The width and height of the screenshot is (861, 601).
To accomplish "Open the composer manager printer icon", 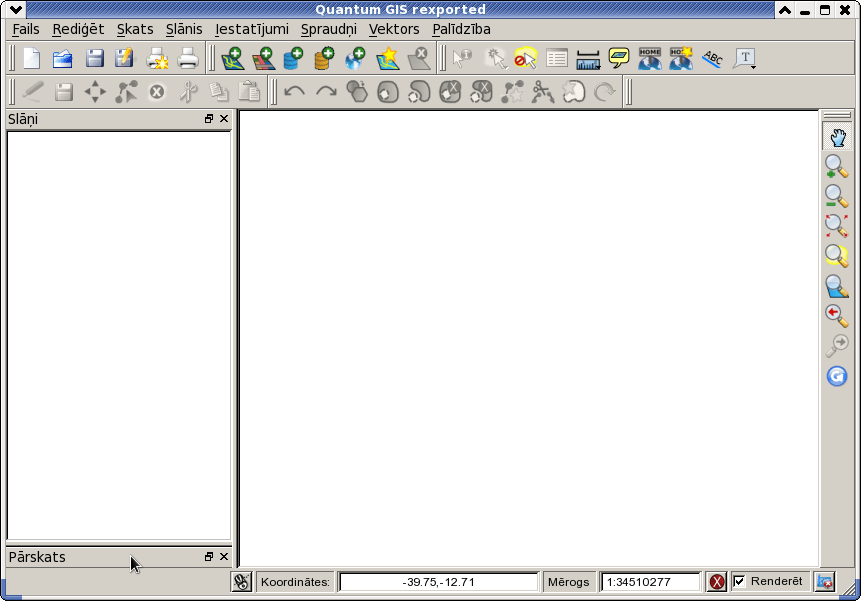I will tap(188, 58).
